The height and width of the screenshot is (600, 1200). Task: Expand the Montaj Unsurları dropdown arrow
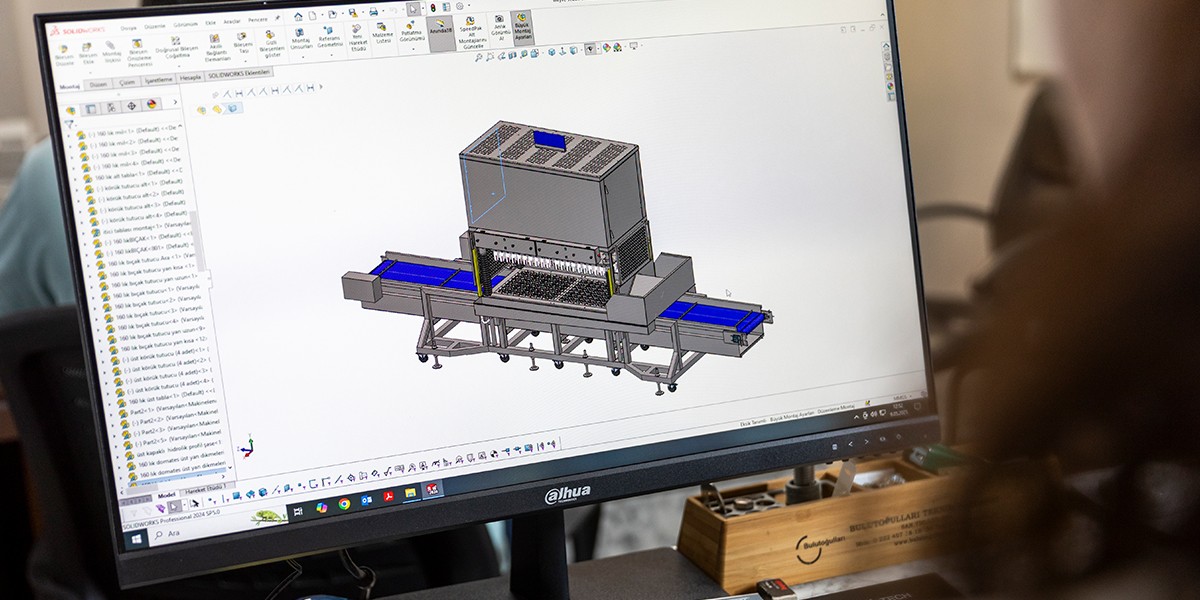tap(301, 54)
